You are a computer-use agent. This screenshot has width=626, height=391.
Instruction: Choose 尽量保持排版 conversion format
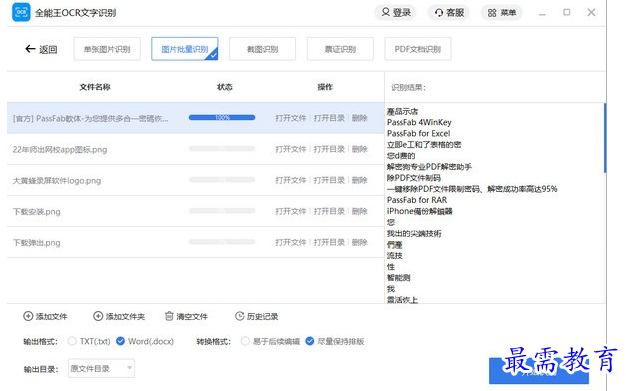point(309,341)
